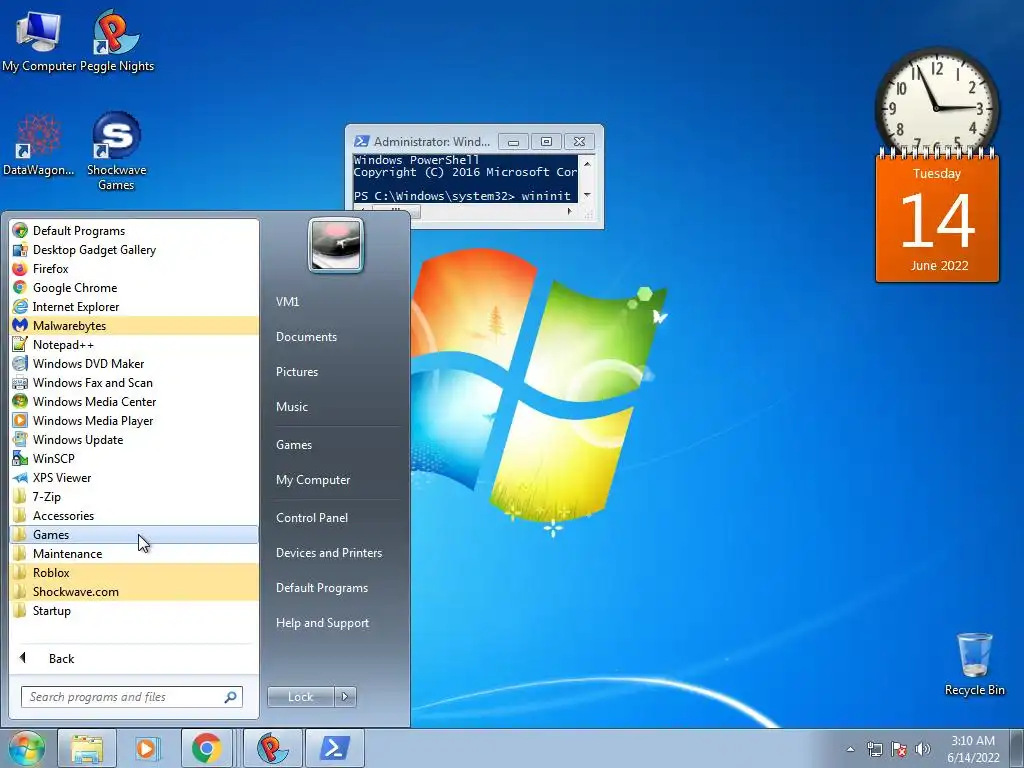Click the network tray icon
This screenshot has height=768, width=1024.
[874, 749]
